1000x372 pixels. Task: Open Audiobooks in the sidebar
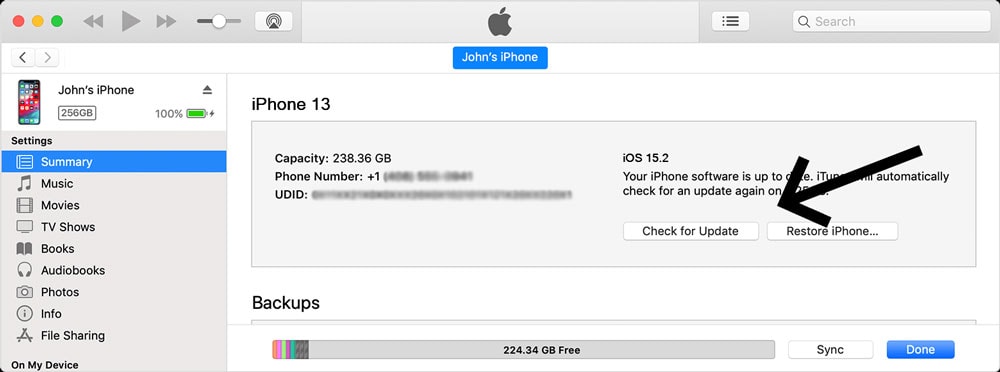pyautogui.click(x=114, y=271)
